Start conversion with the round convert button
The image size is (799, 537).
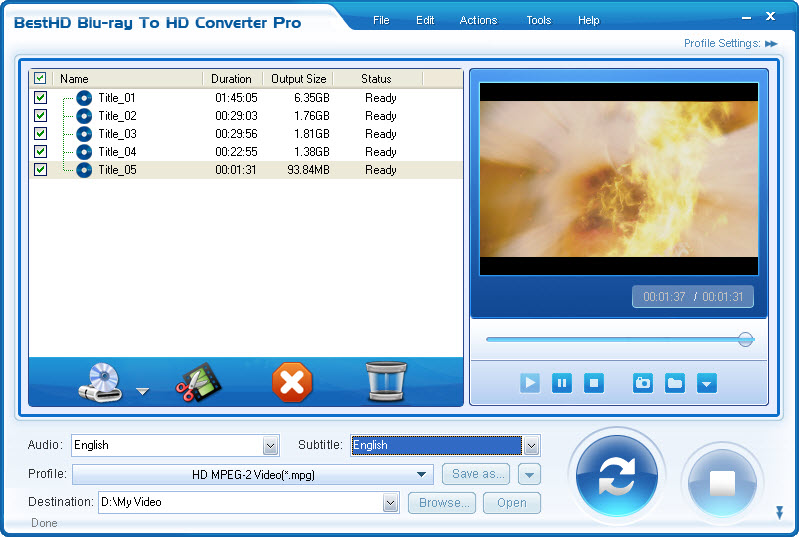click(617, 476)
